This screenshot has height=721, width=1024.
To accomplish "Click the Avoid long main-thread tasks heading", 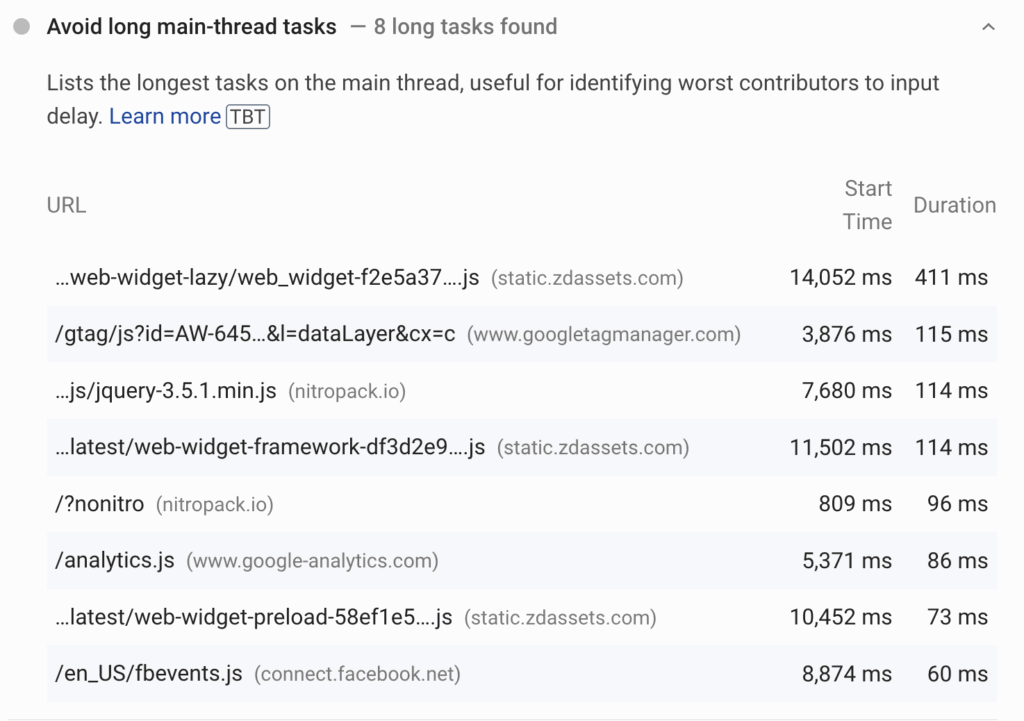I will pos(191,27).
